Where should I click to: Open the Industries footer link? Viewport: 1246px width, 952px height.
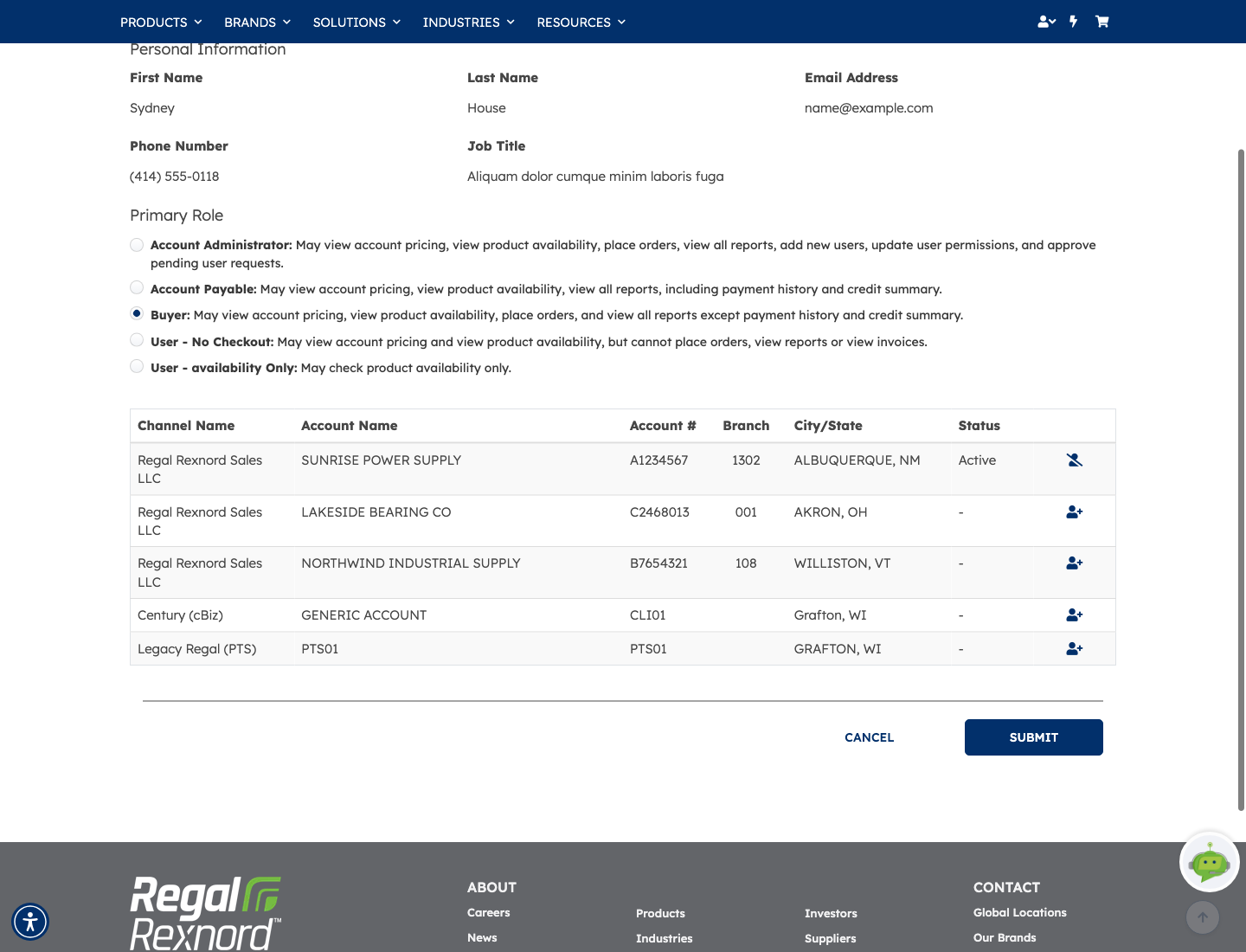(665, 939)
